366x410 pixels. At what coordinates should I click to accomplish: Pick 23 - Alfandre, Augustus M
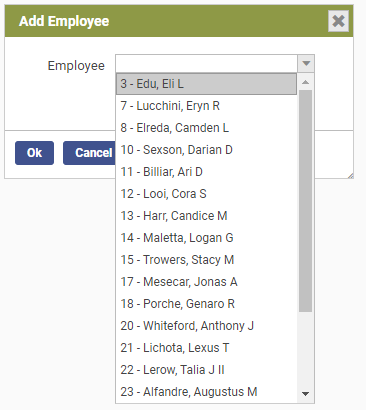point(206,392)
